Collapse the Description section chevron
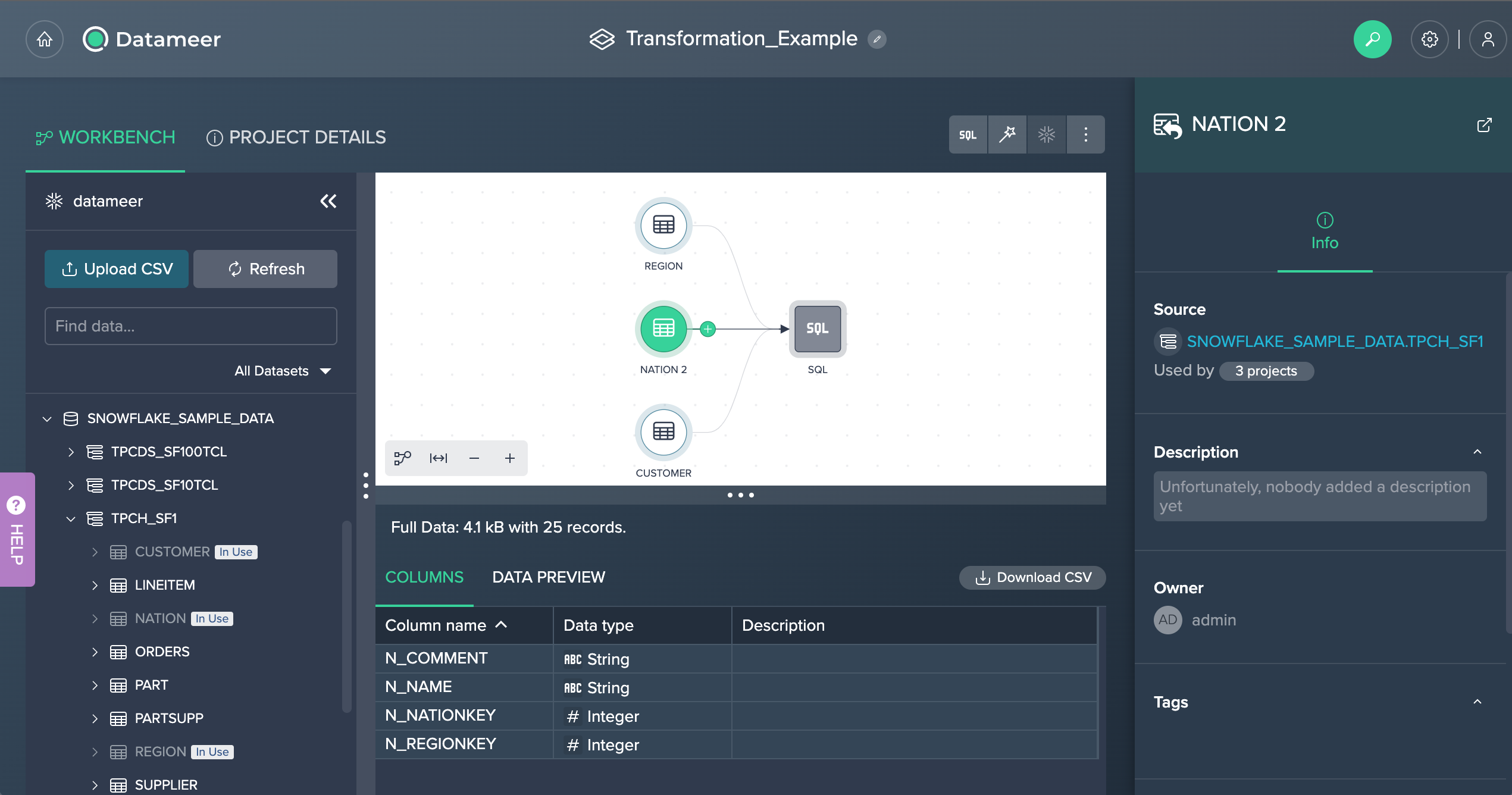This screenshot has width=1512, height=795. pos(1478,452)
